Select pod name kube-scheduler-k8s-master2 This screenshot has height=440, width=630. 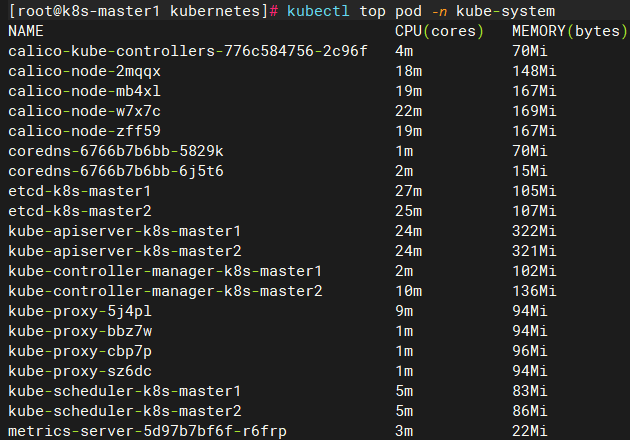(x=125, y=411)
